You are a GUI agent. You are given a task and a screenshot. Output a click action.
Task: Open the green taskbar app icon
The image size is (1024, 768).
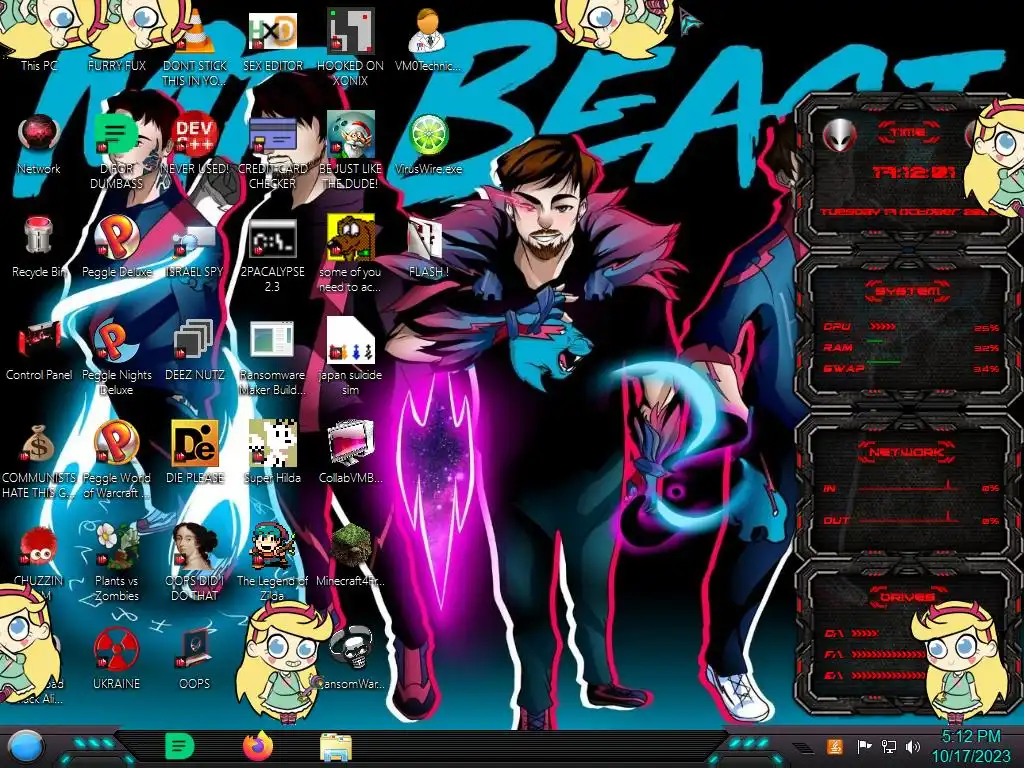tap(180, 746)
